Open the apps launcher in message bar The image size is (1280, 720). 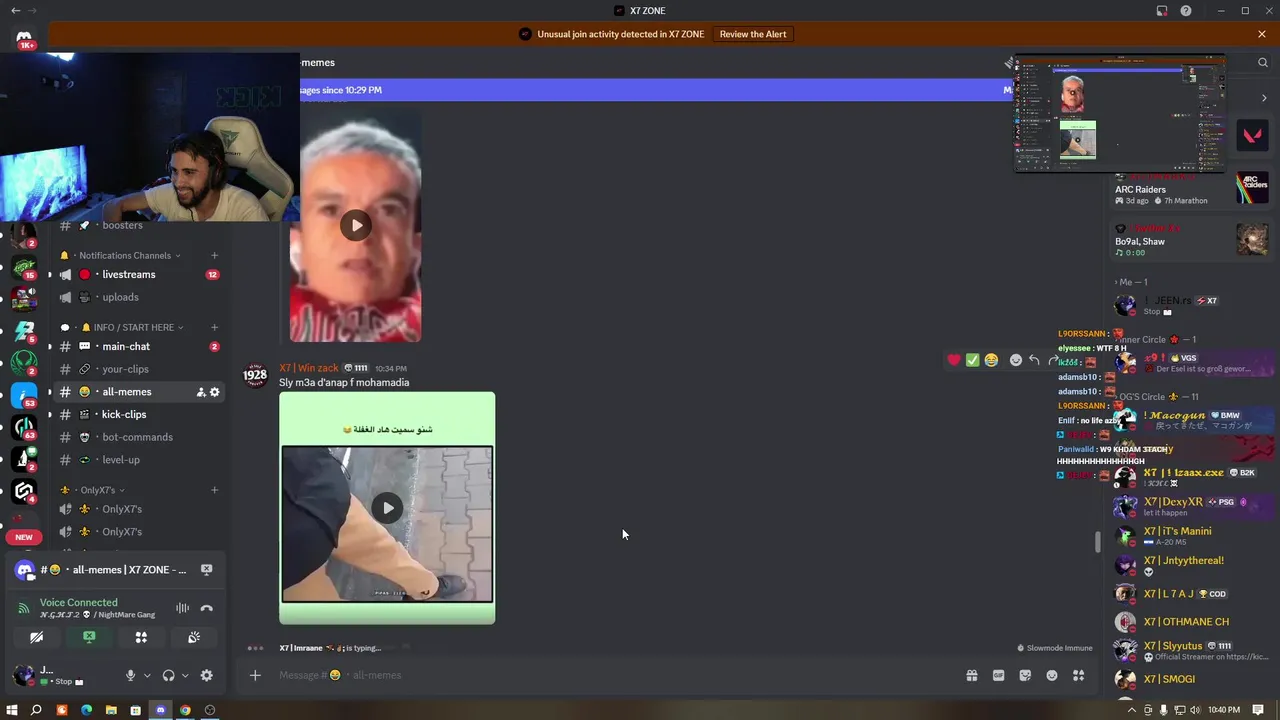pyautogui.click(x=1079, y=675)
